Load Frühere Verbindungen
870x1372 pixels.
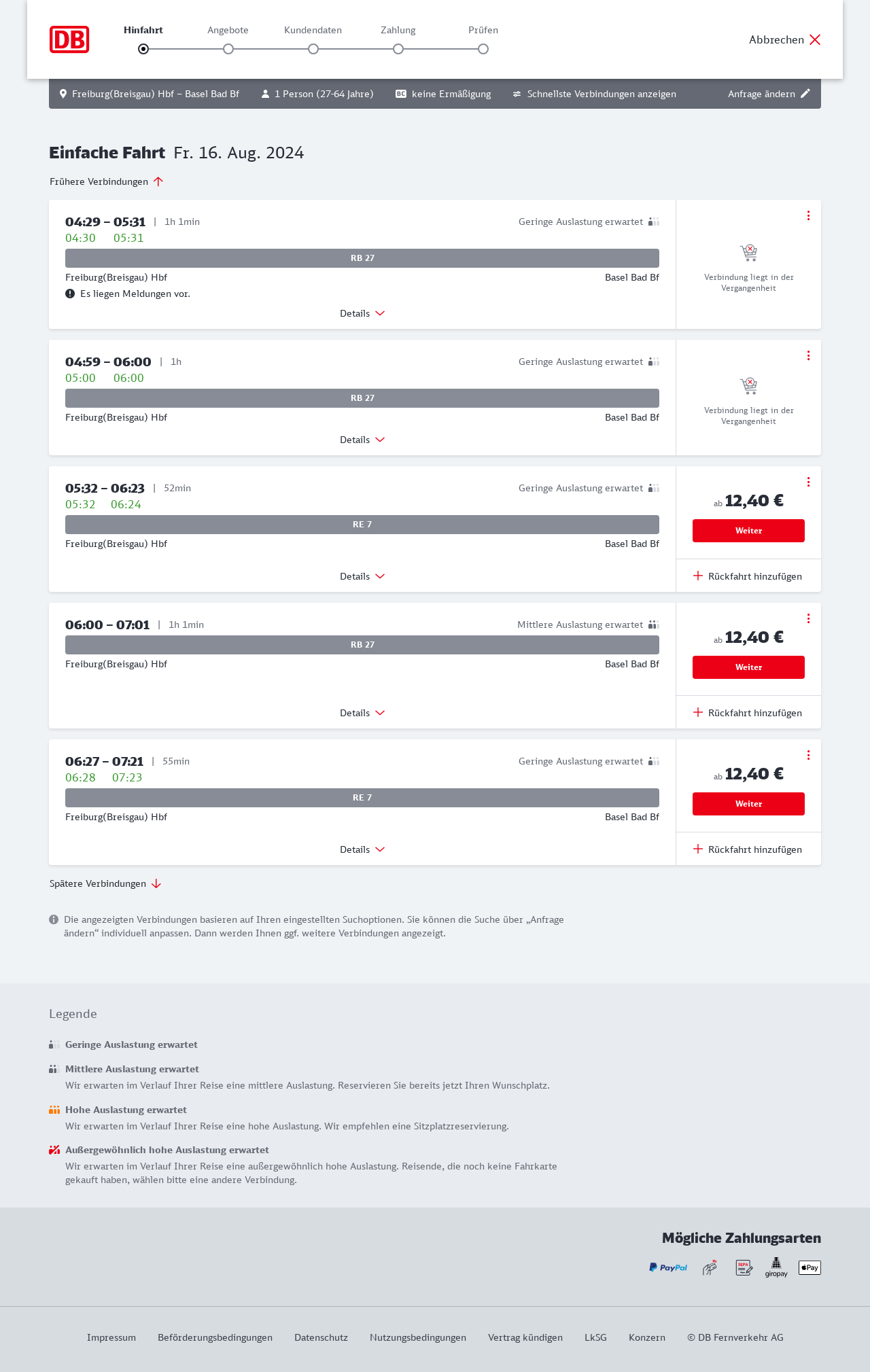click(x=107, y=181)
